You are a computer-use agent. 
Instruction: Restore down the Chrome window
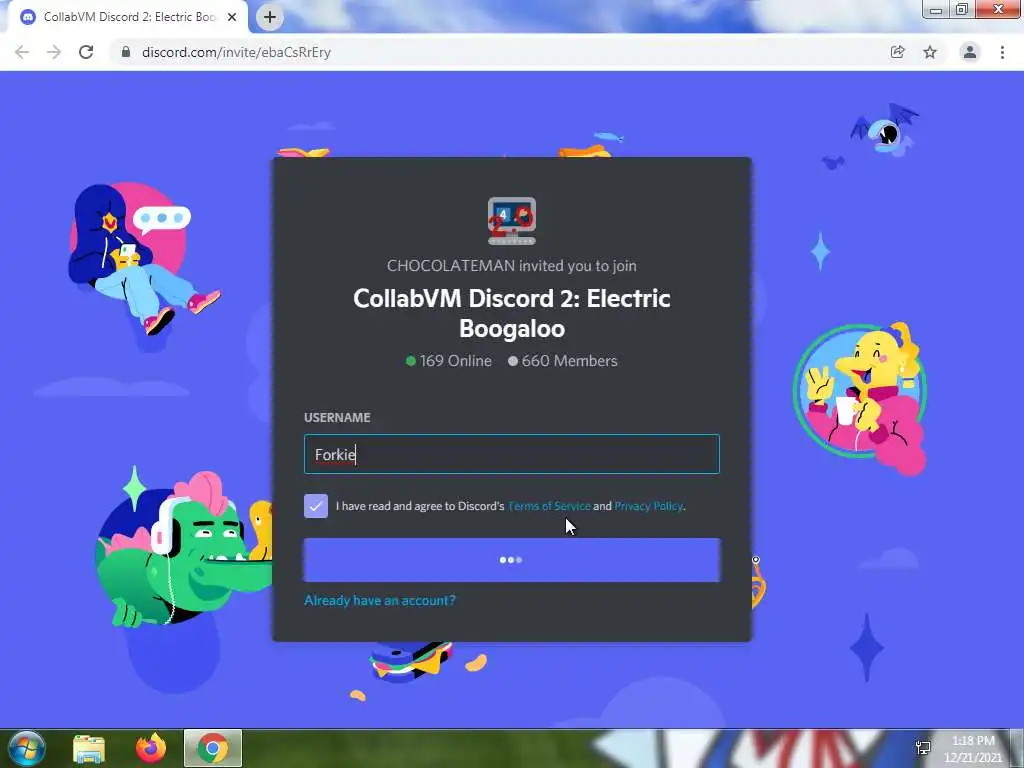pos(962,9)
